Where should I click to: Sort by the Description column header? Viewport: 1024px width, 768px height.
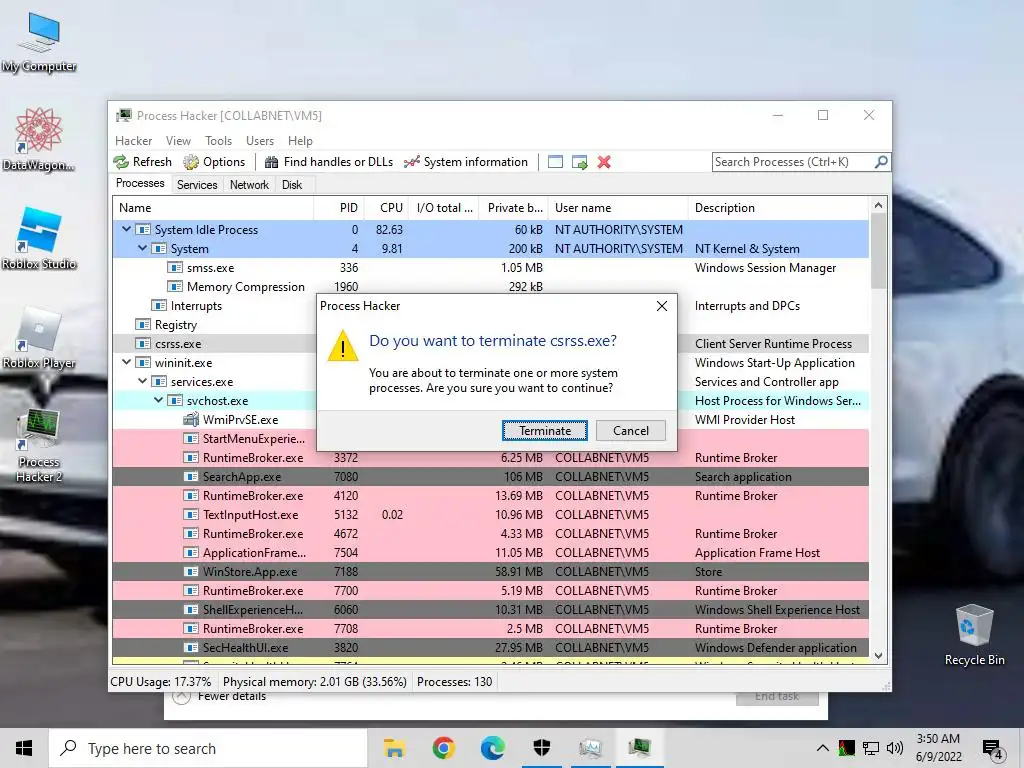(x=778, y=208)
